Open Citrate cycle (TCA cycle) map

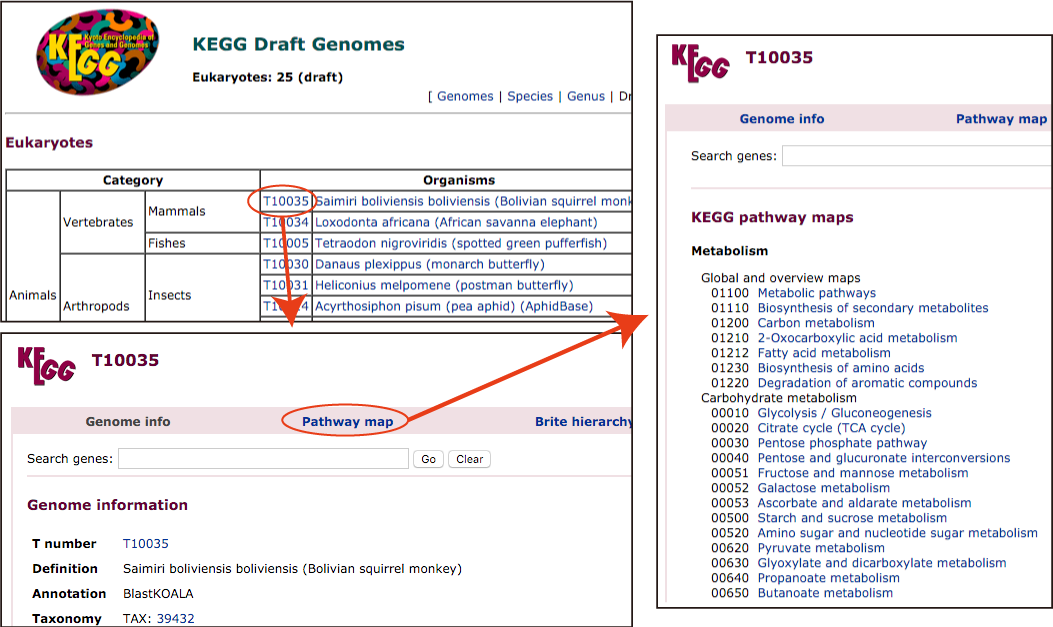831,428
